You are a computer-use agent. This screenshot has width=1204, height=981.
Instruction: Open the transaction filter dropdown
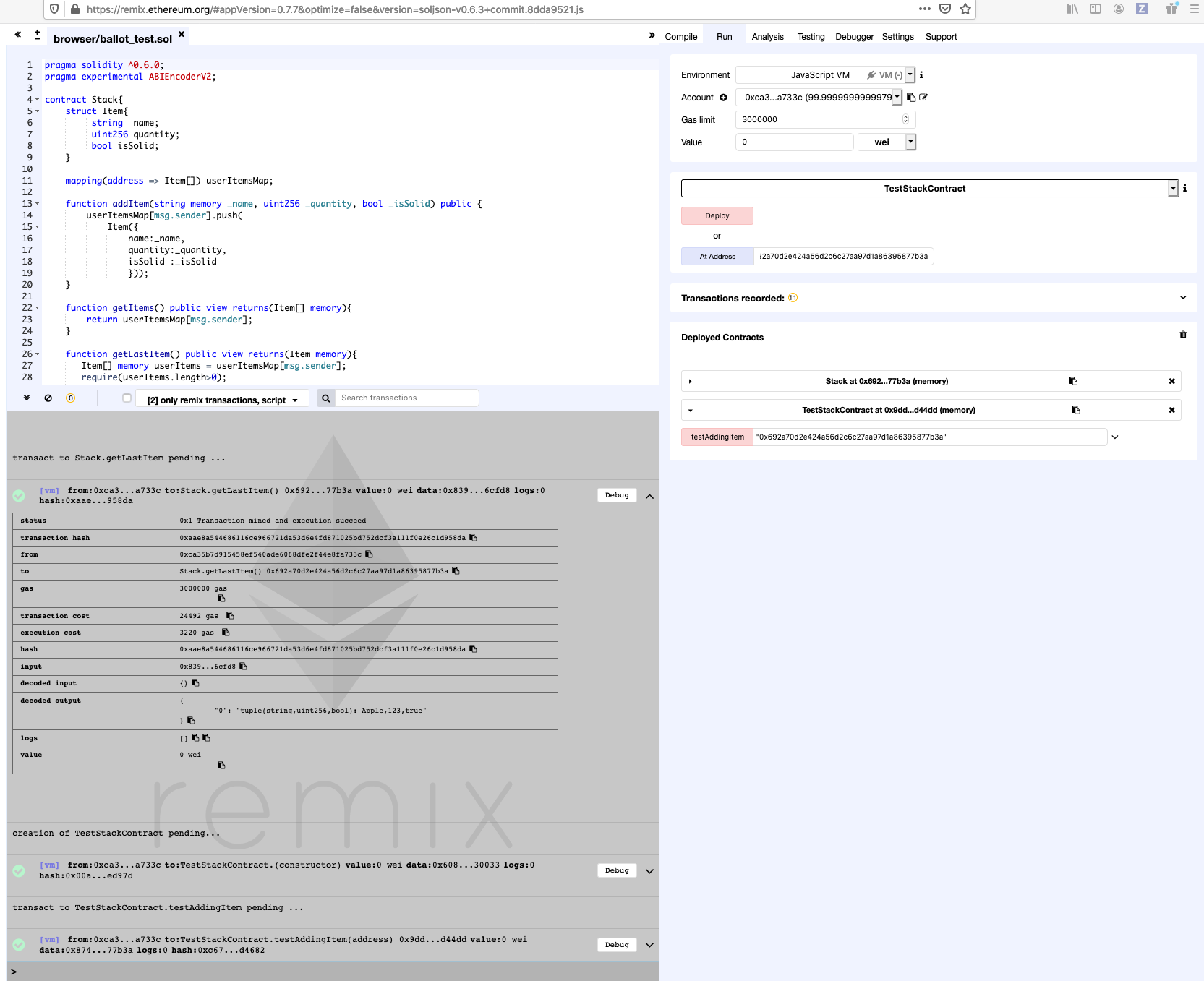[223, 400]
